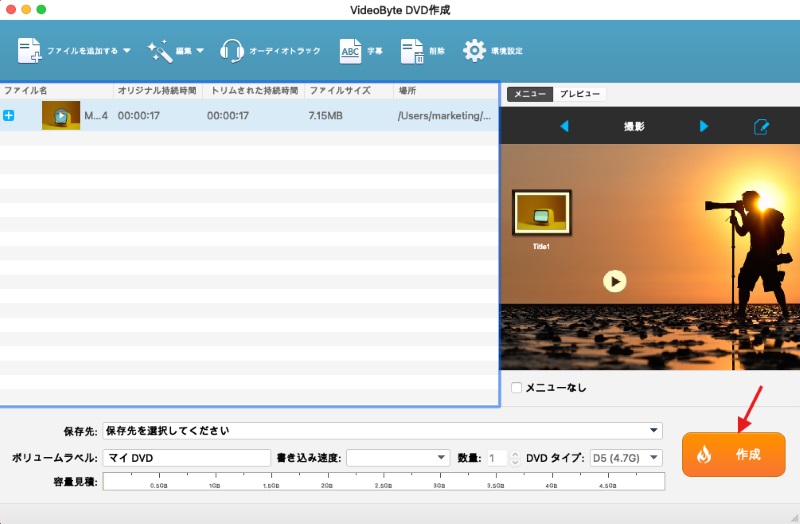Go to previous menu template arrow
The width and height of the screenshot is (800, 524).
[564, 126]
